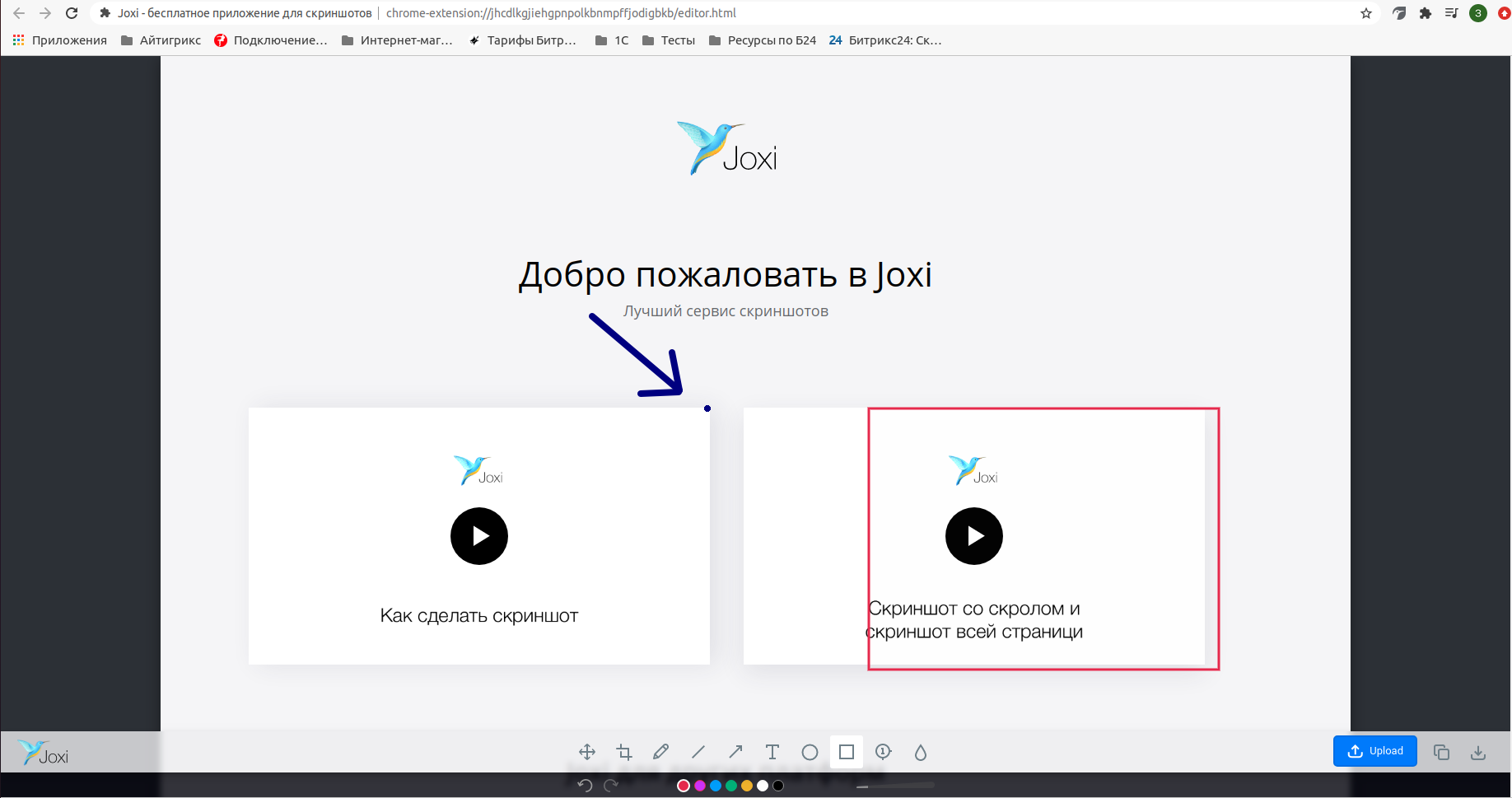Image resolution: width=1512 pixels, height=798 pixels.
Task: Click 'Лучший сервис скриншотов' subtitle
Action: coord(726,311)
